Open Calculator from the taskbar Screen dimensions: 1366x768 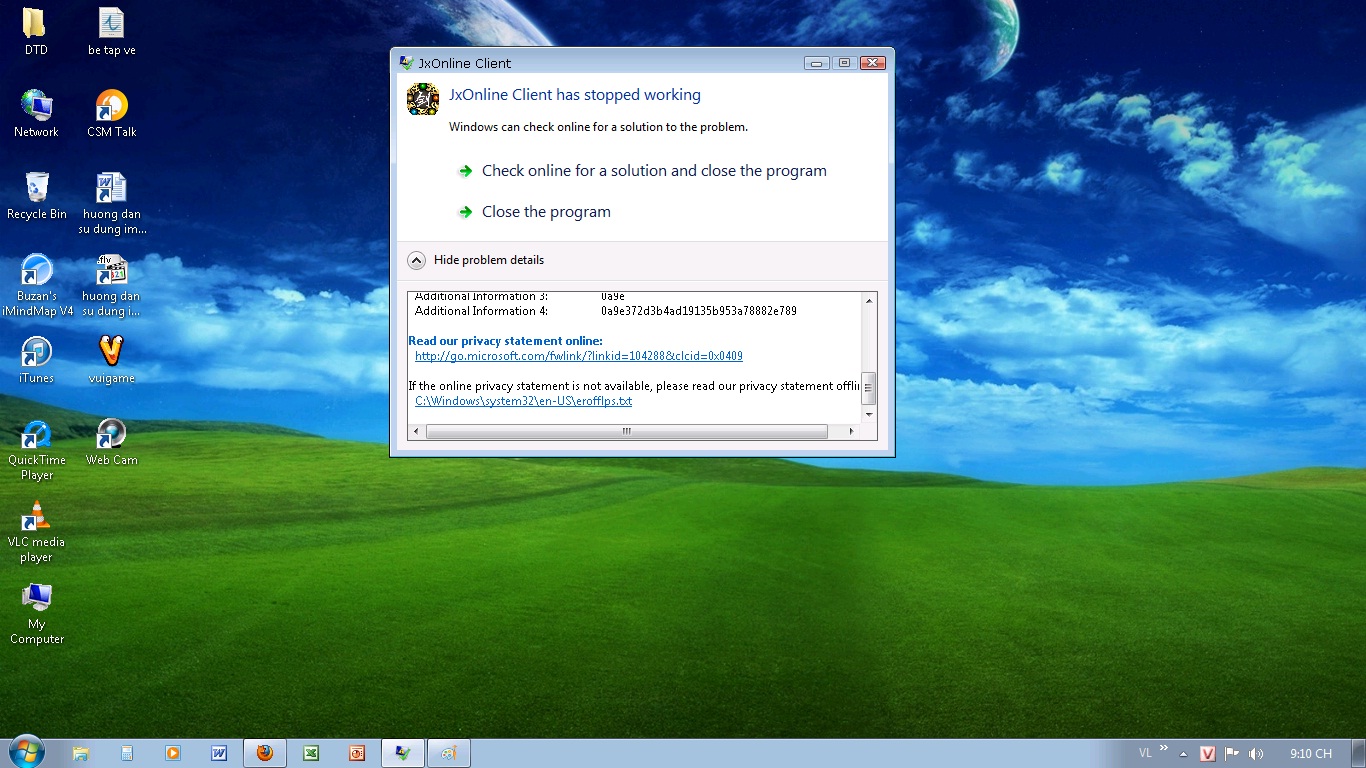127,753
